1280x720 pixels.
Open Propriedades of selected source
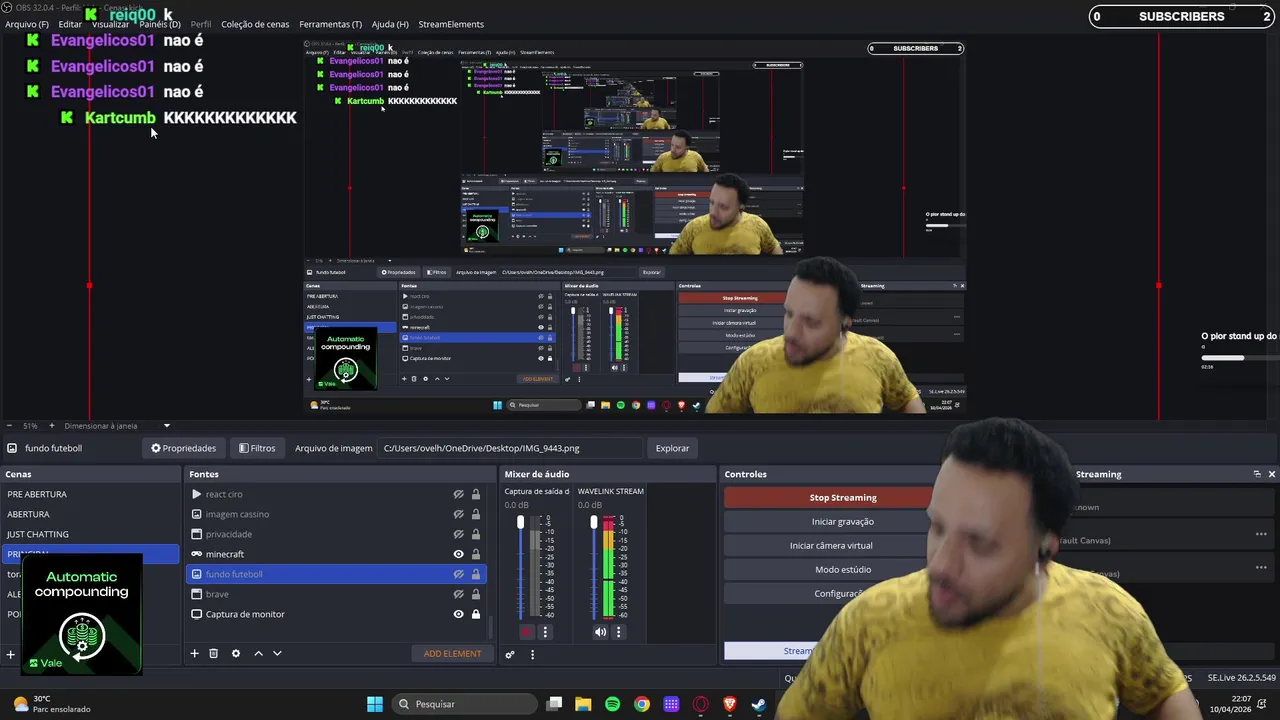tap(183, 448)
